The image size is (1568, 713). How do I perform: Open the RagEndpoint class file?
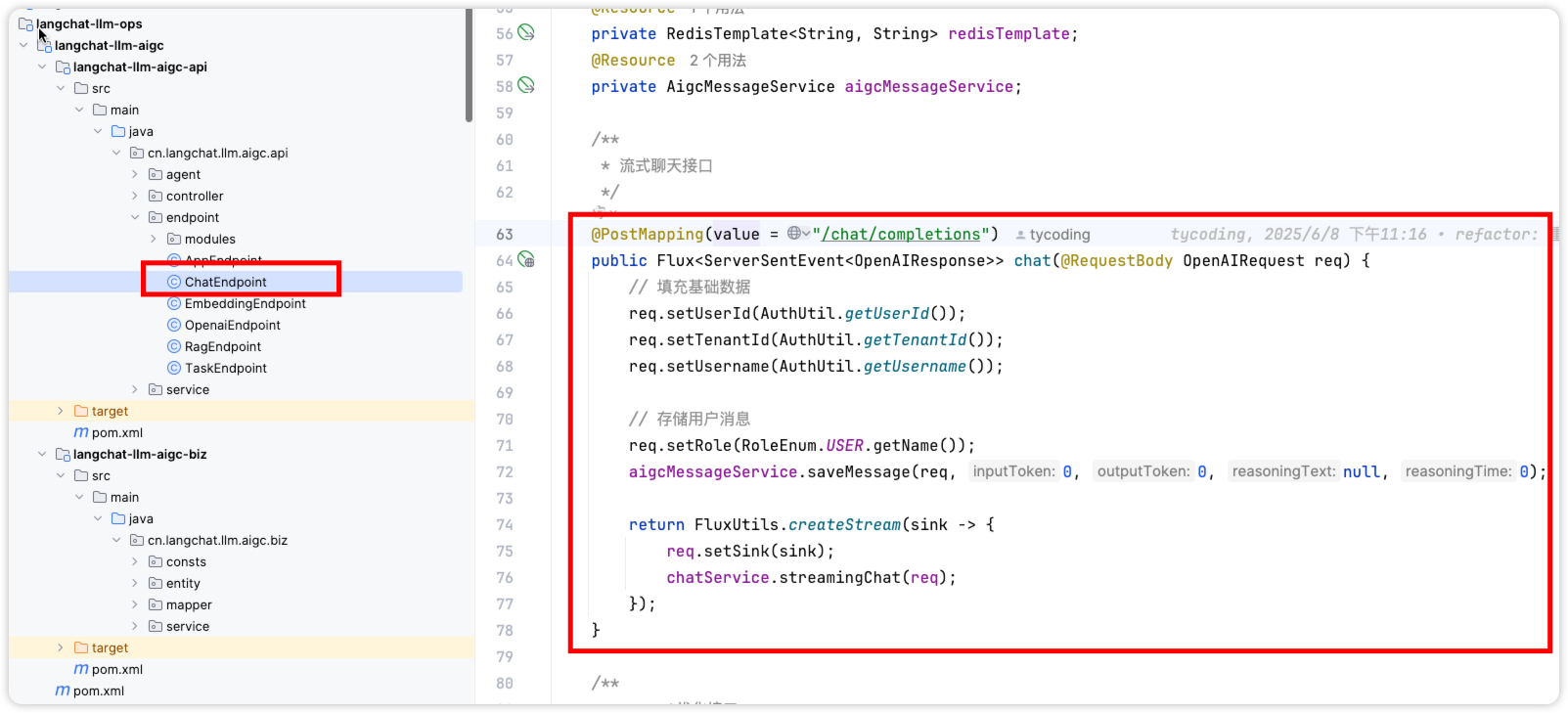tap(222, 346)
